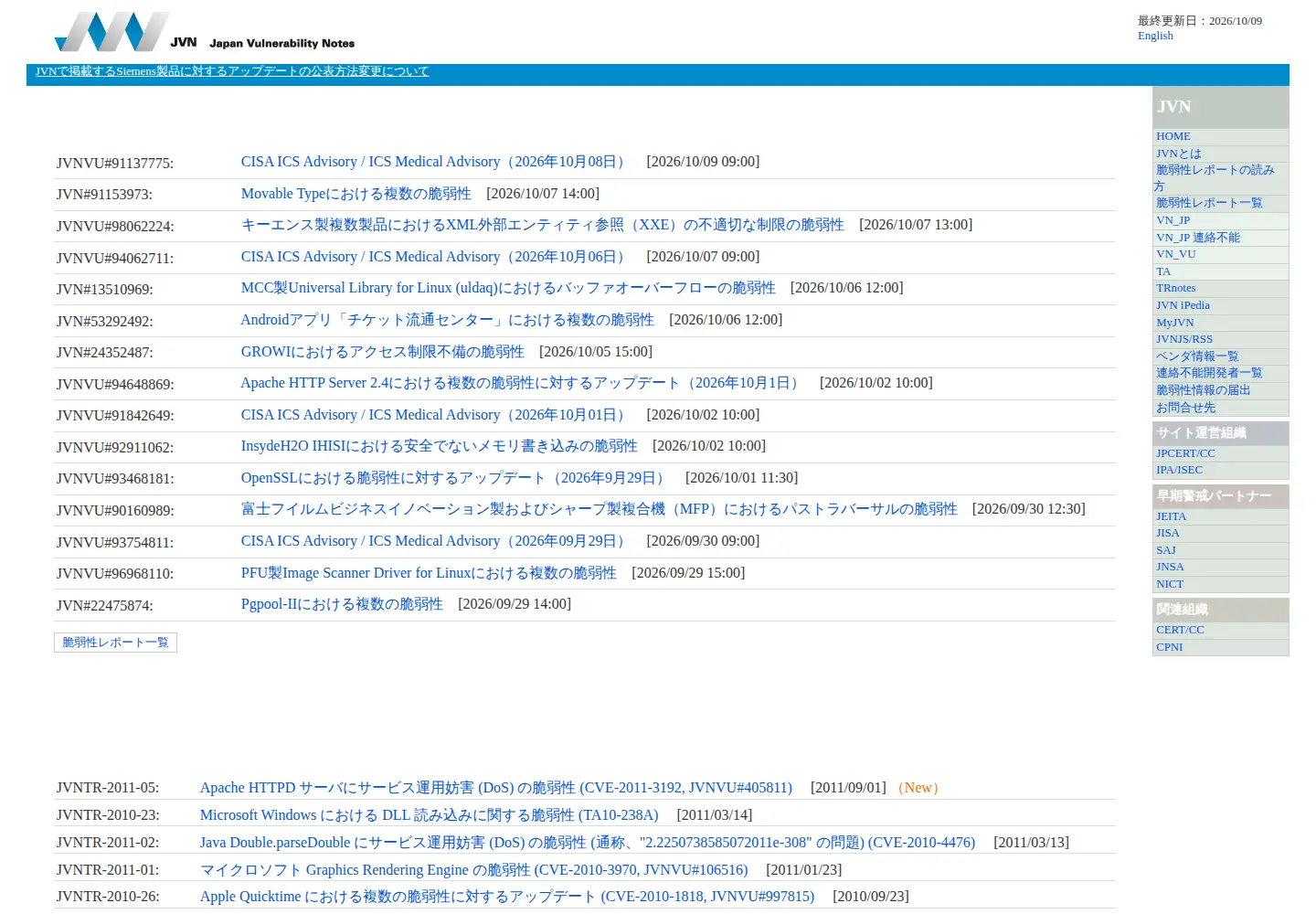Open Microsoft Windows DLL loading note
This screenshot has width=1316, height=914.
pyautogui.click(x=429, y=815)
